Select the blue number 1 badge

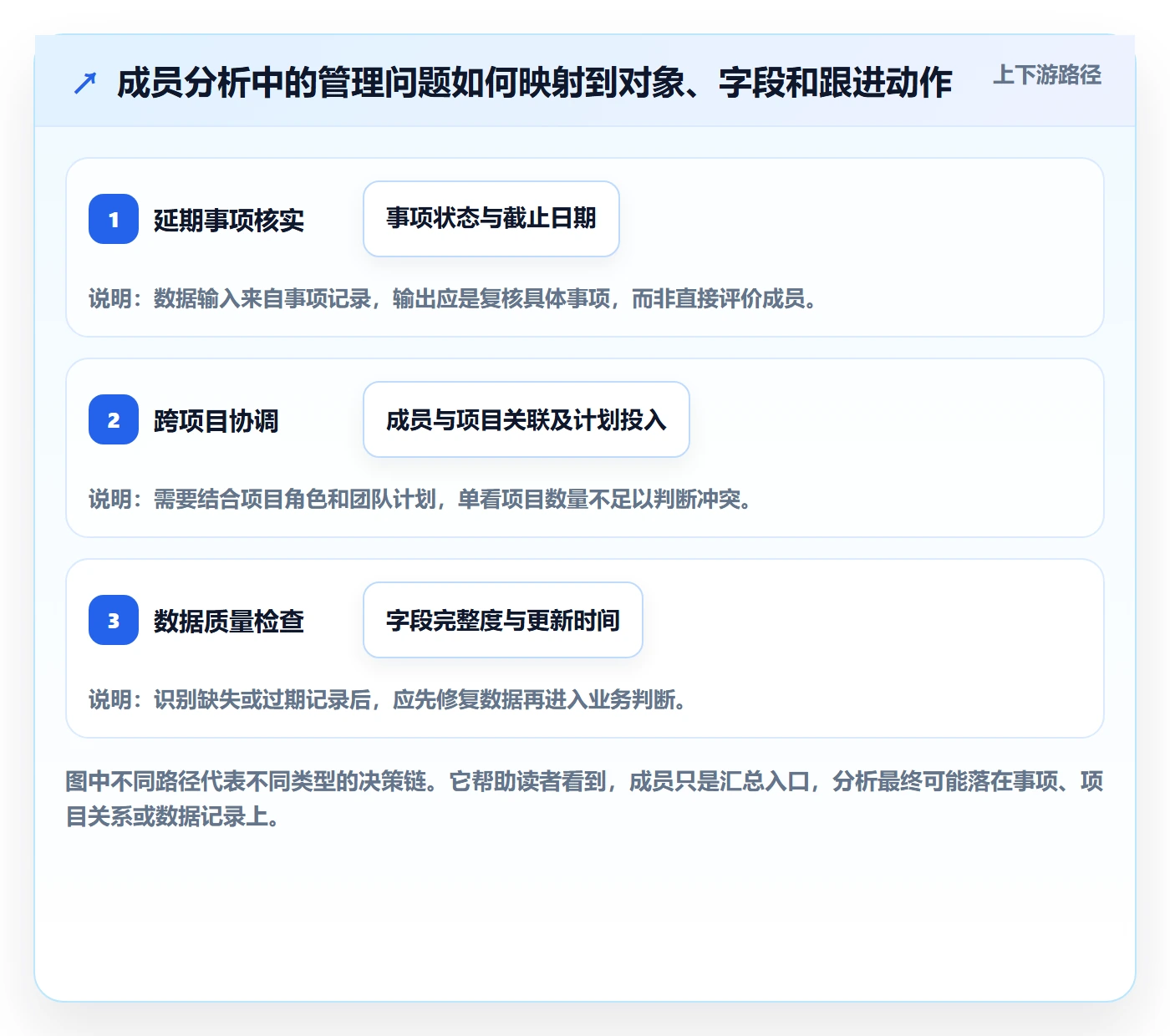click(x=114, y=219)
